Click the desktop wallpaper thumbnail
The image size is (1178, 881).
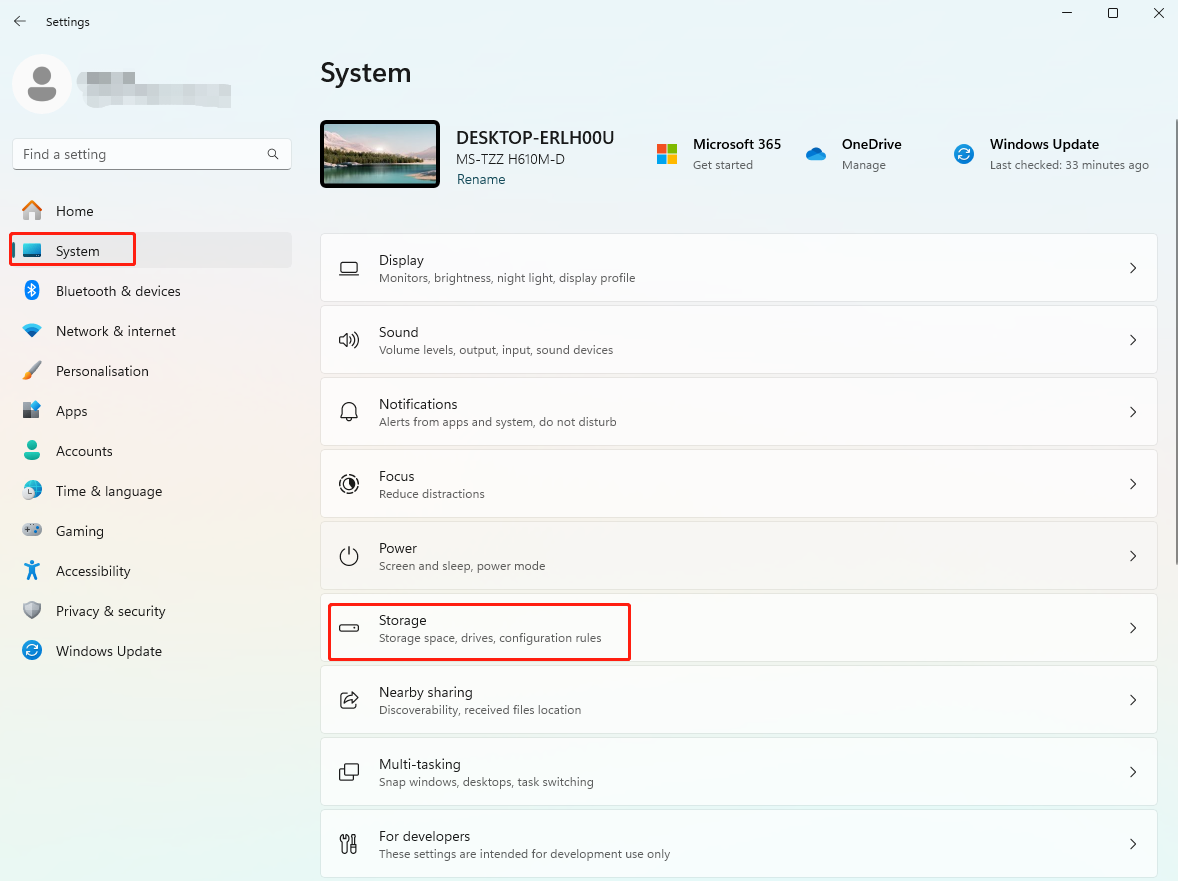click(380, 154)
